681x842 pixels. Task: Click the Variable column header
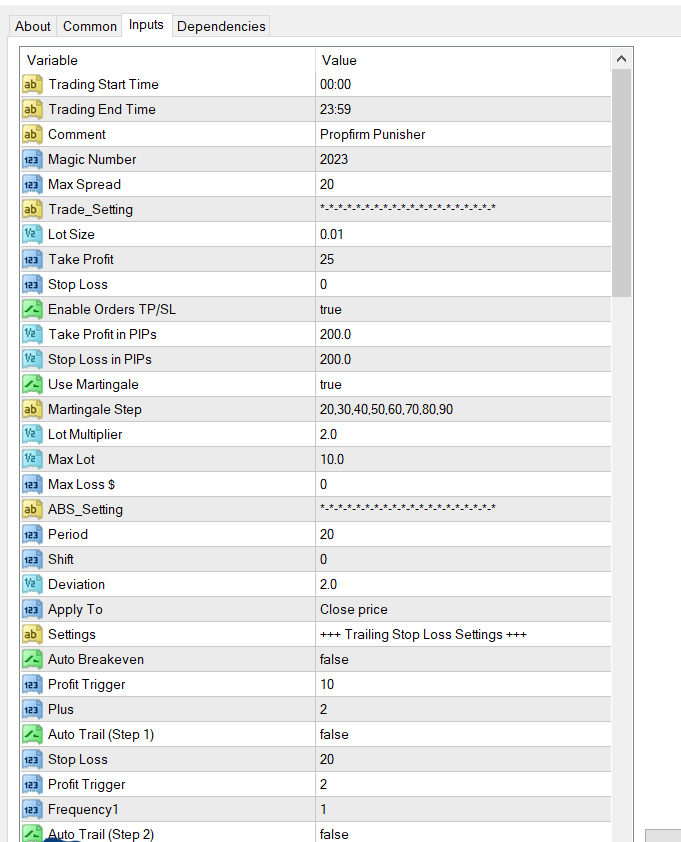[168, 60]
